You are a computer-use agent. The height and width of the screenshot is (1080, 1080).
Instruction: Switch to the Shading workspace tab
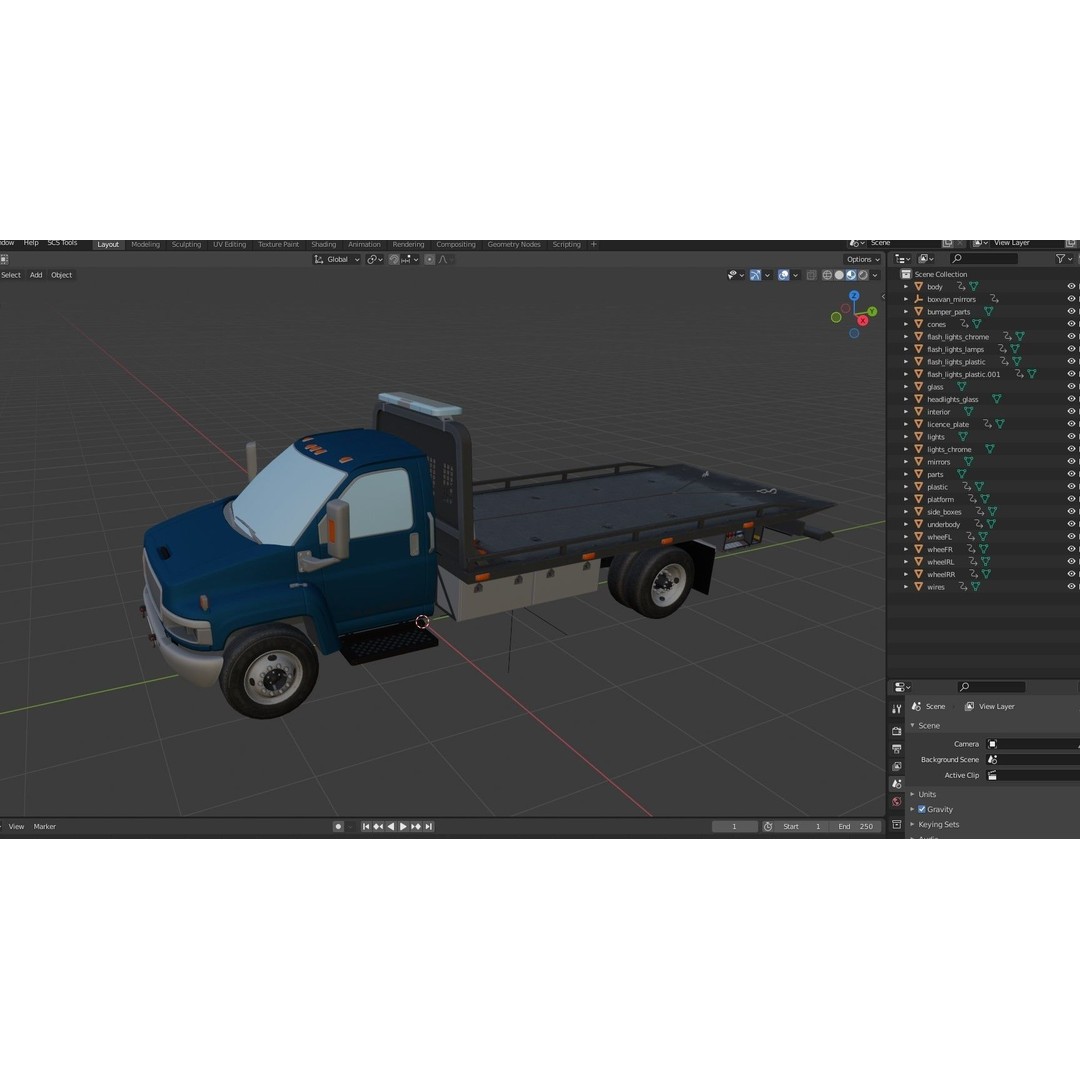coord(323,243)
